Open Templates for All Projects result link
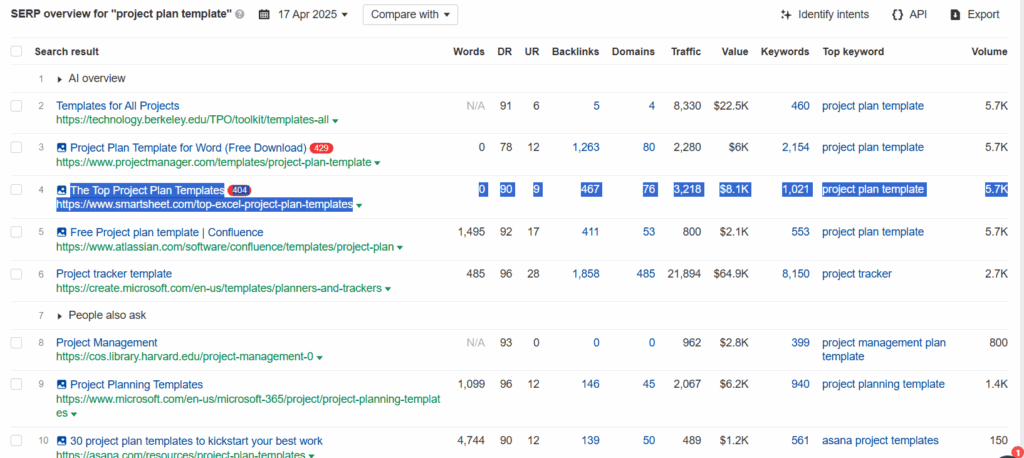 pos(118,106)
